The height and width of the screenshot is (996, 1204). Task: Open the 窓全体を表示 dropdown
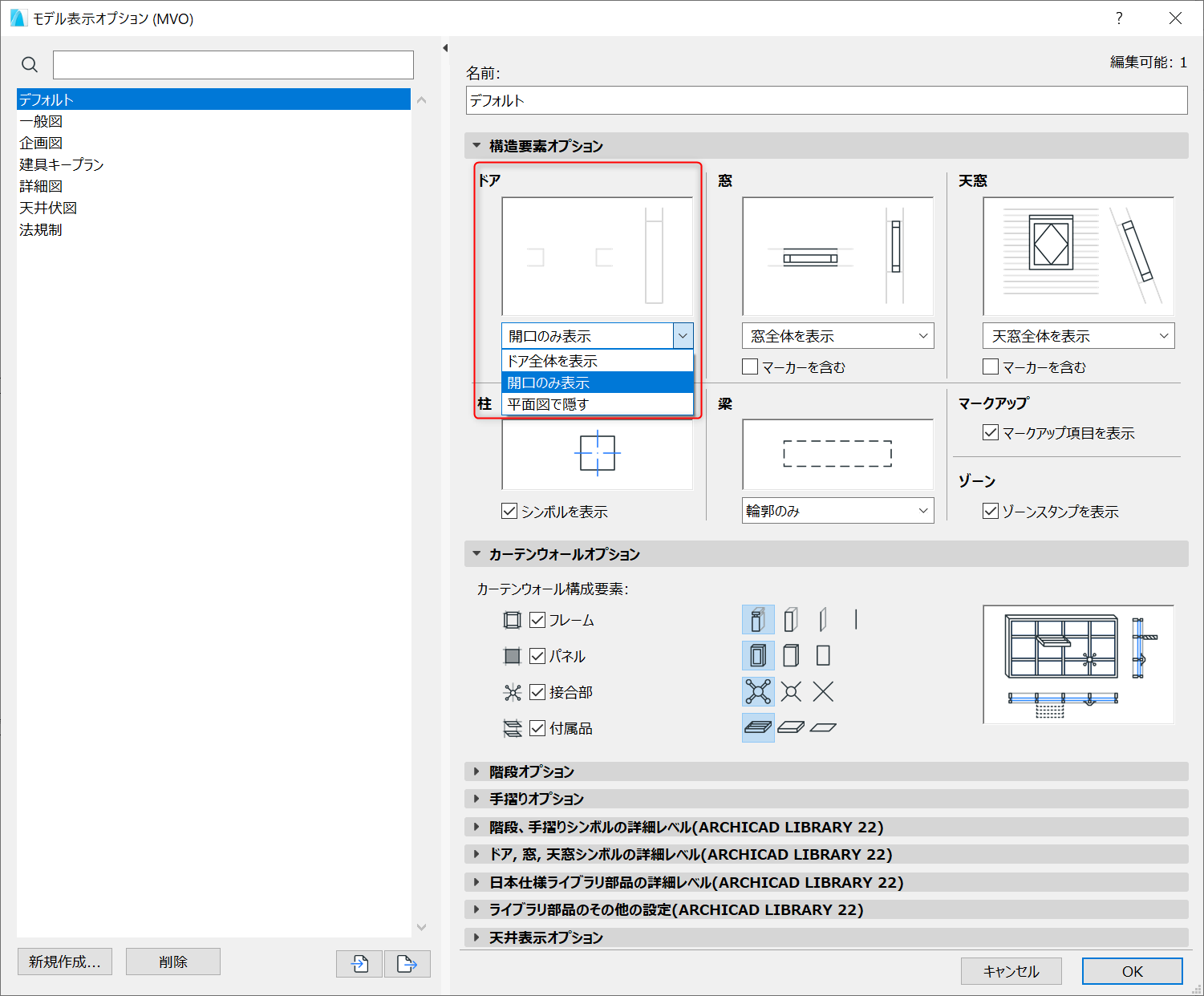838,336
